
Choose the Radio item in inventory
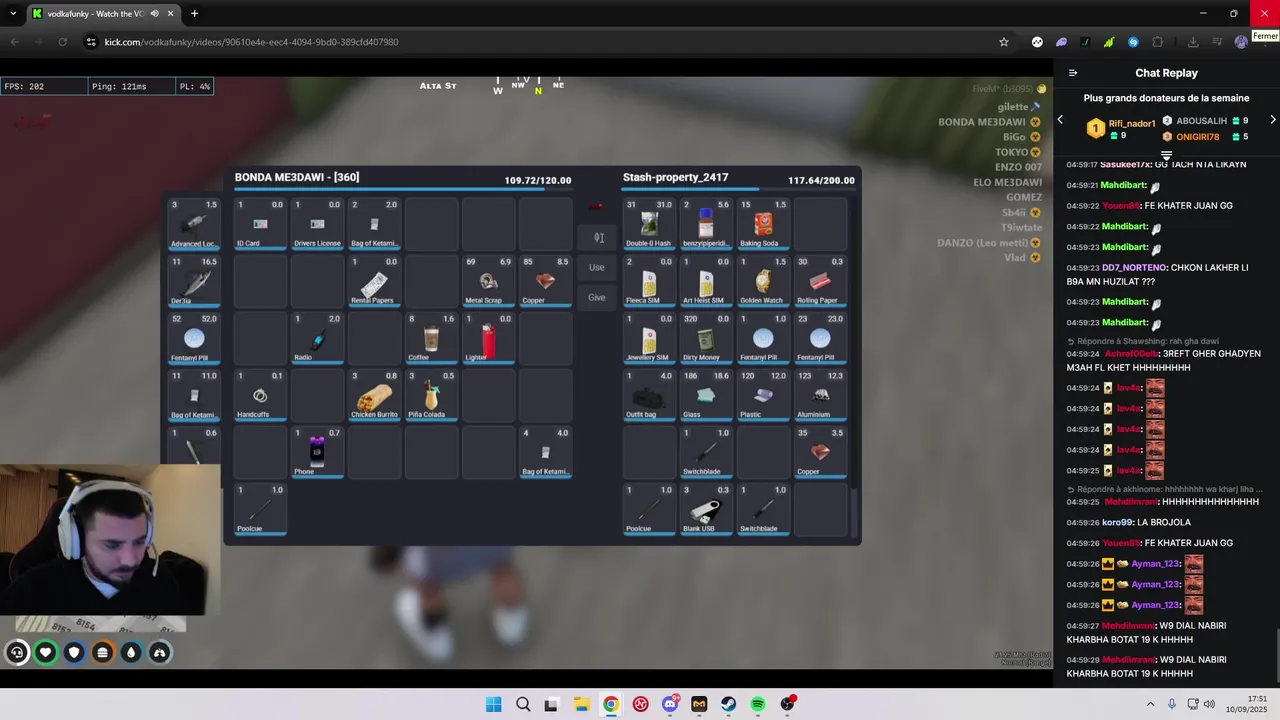(x=317, y=337)
